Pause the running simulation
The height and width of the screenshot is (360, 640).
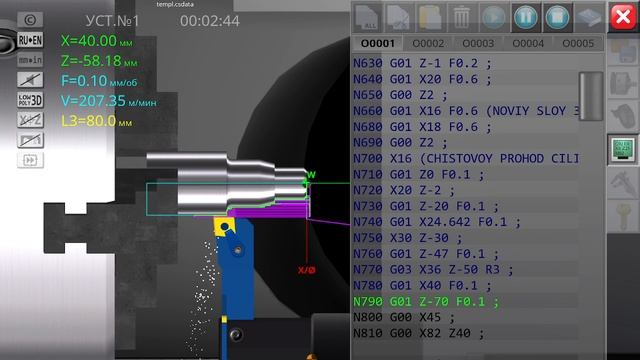click(x=525, y=18)
